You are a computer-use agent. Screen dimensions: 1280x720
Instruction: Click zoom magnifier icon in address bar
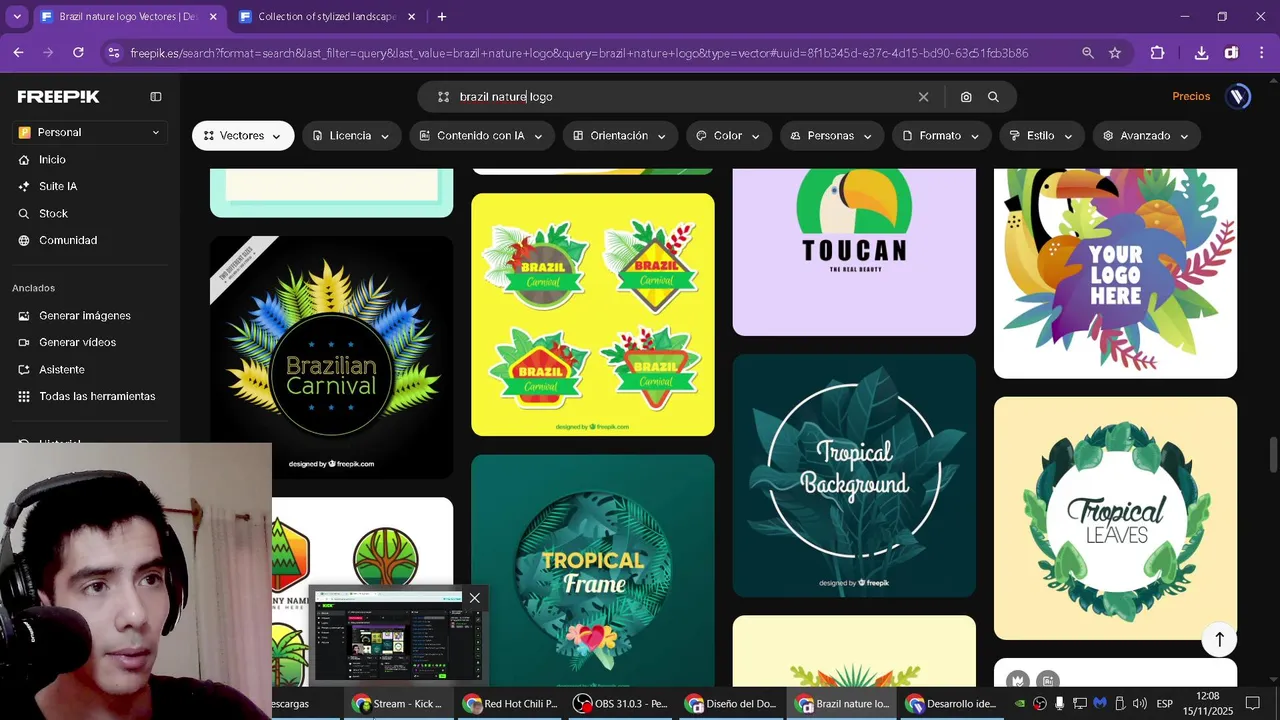point(1087,53)
